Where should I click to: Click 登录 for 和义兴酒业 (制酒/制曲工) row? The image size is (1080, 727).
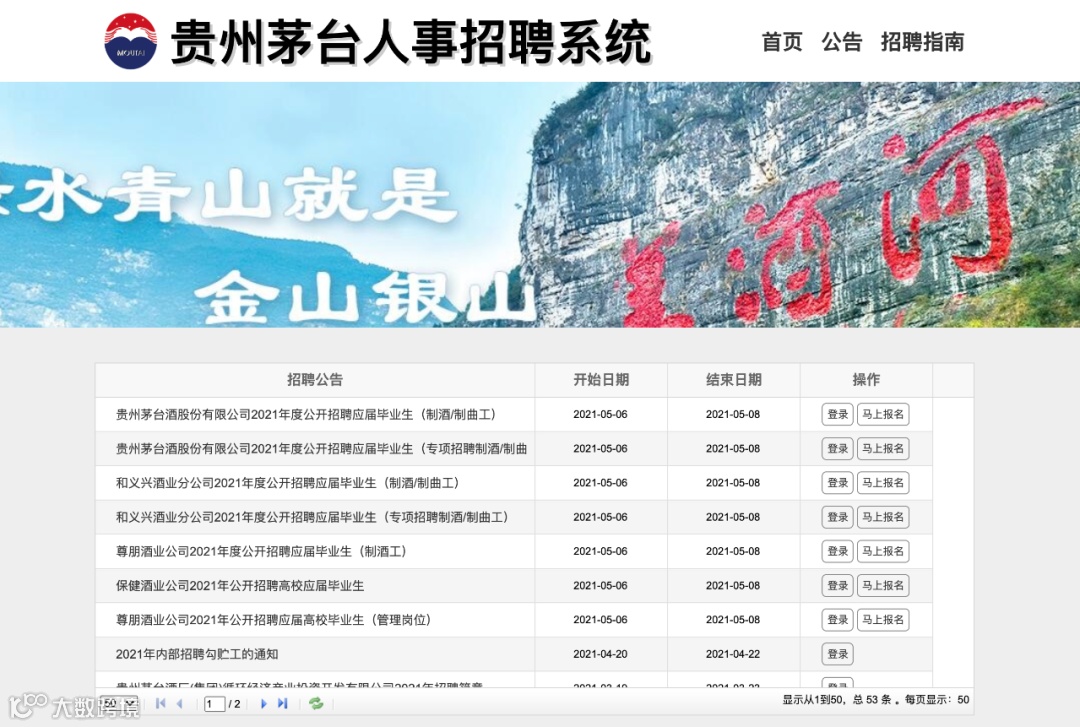pos(838,482)
